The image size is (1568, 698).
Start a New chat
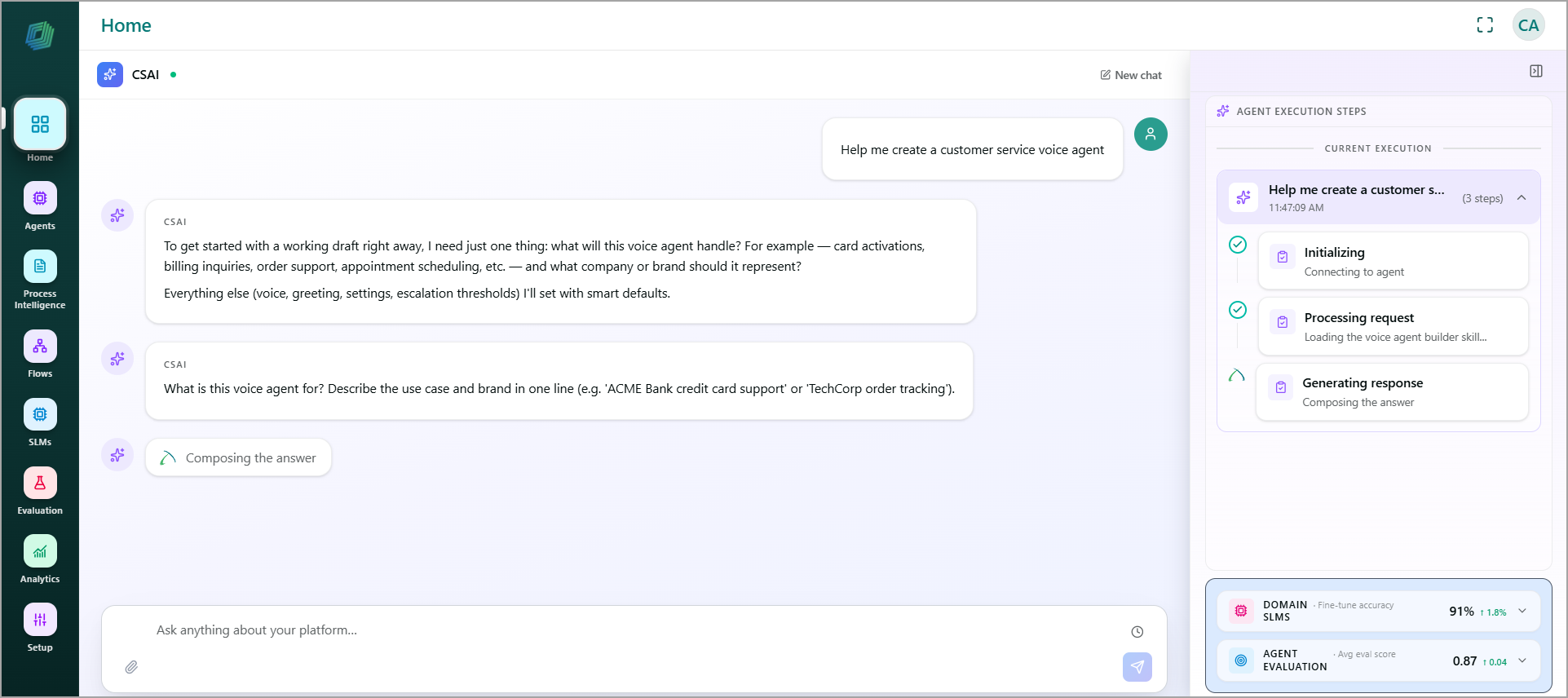point(1131,75)
